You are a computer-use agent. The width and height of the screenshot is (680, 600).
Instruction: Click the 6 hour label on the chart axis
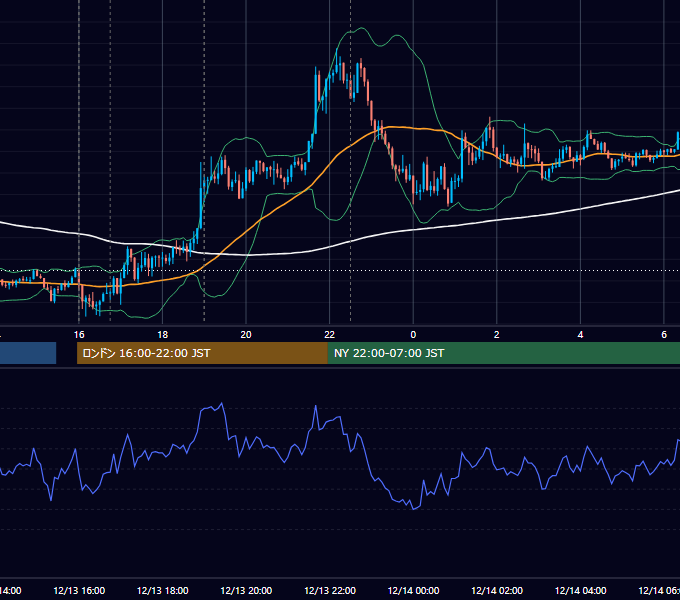coord(664,335)
